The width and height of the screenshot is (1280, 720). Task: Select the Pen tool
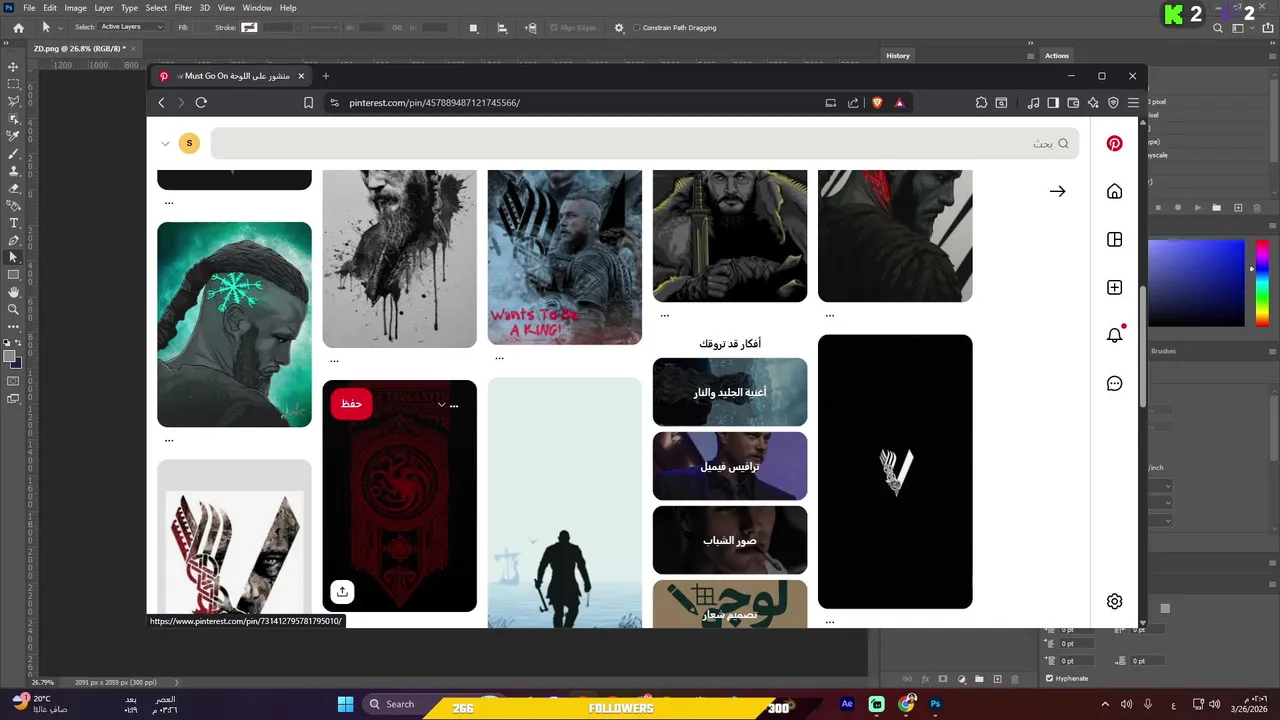tap(13, 240)
